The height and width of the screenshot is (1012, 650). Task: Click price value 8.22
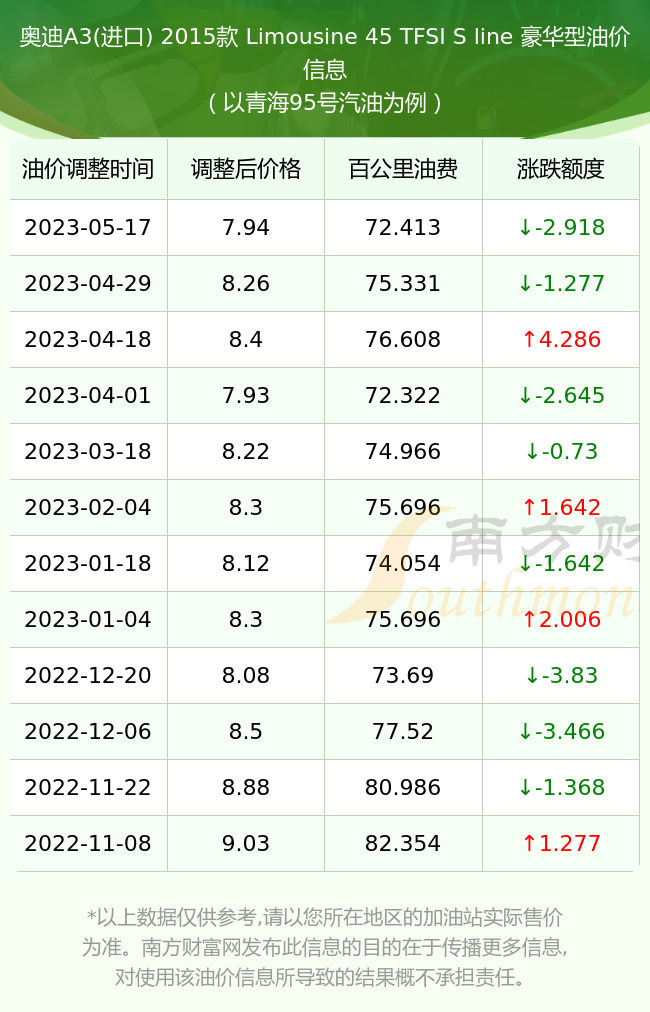click(246, 452)
